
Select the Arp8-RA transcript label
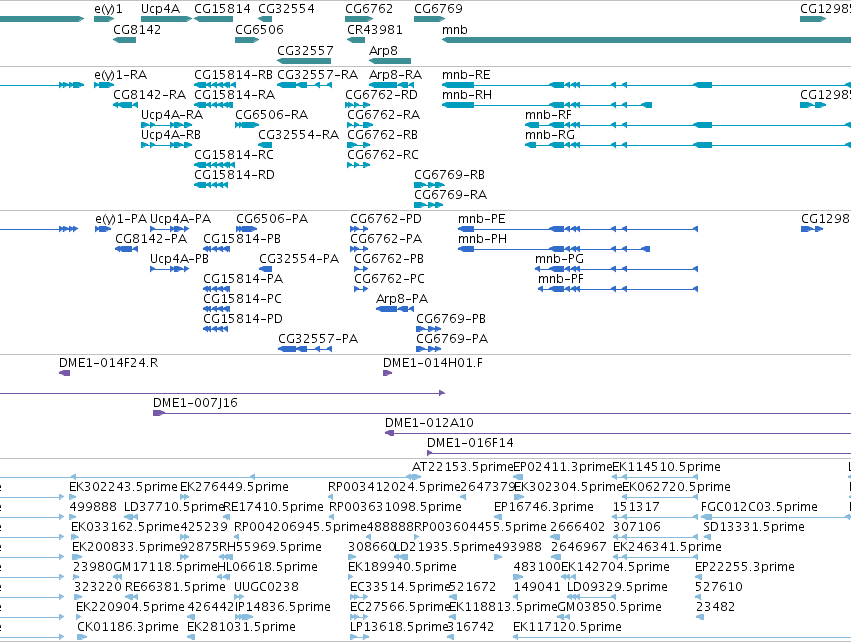[396, 75]
